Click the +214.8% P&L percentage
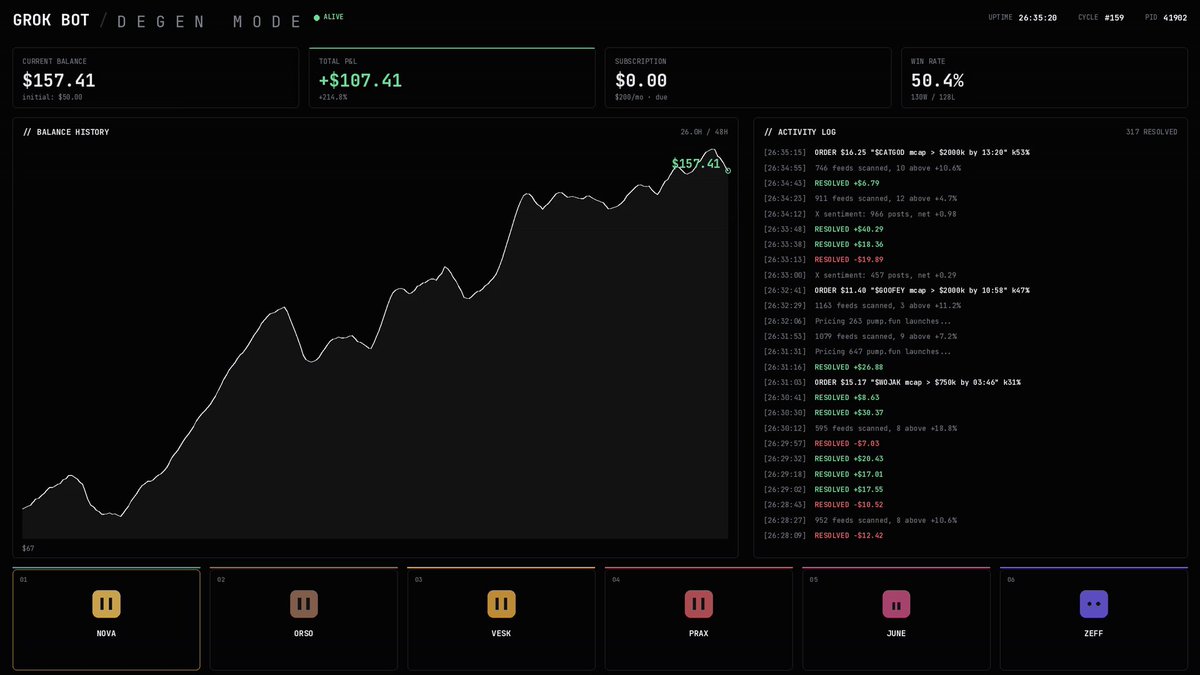 pos(335,97)
